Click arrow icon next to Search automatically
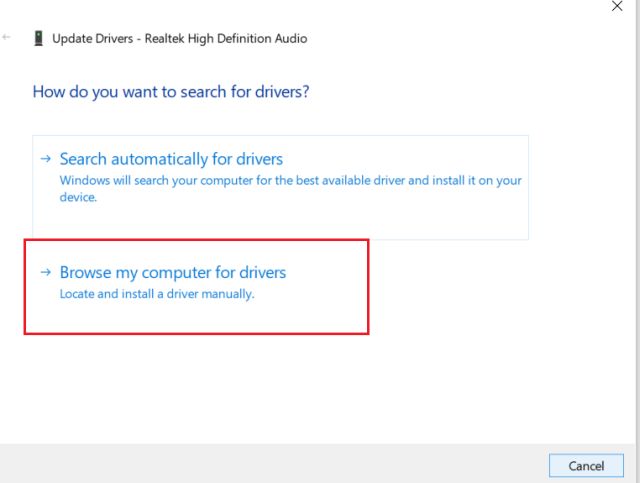The image size is (640, 483). 46,158
